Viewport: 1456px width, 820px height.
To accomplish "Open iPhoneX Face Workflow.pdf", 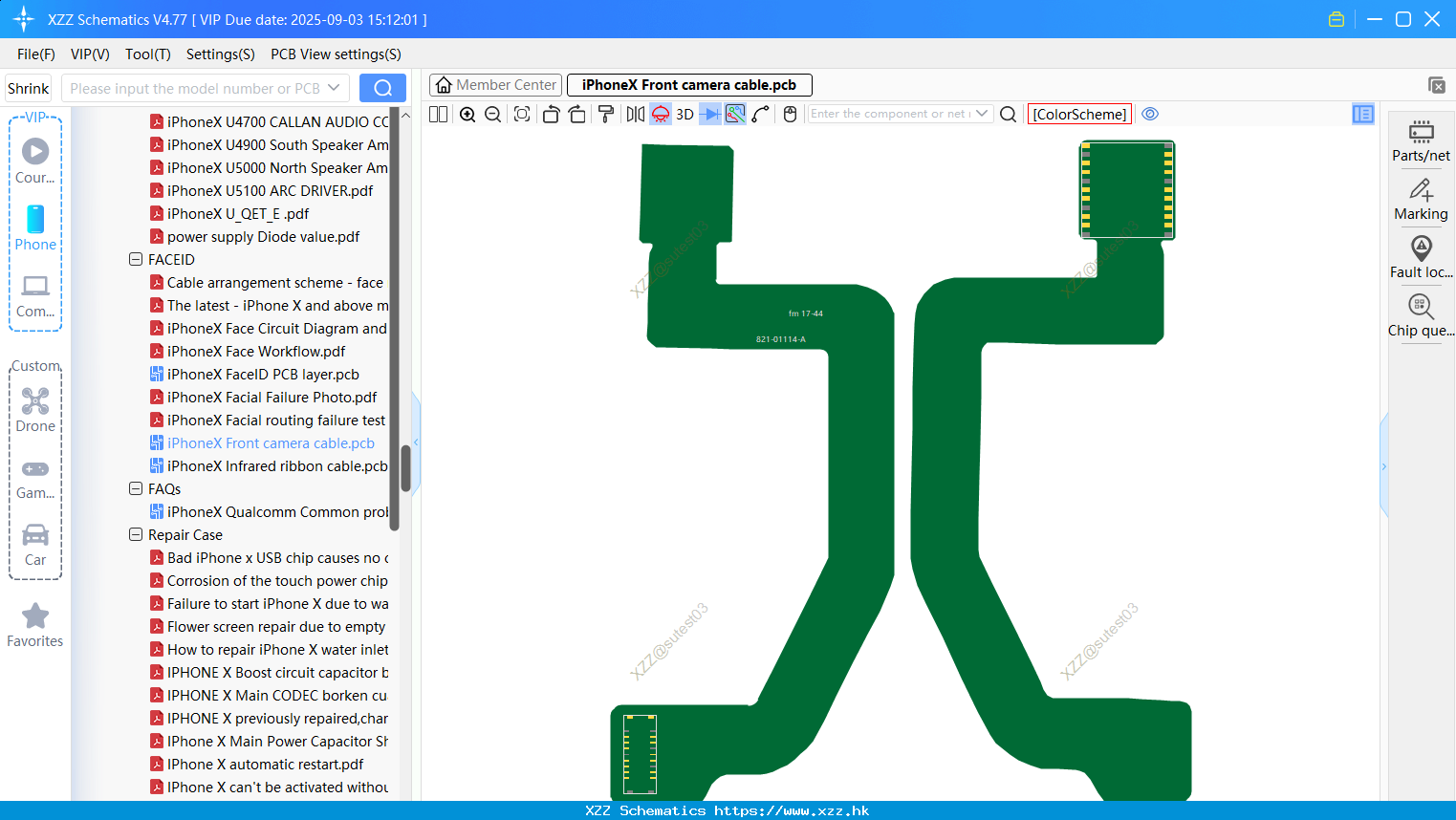I will point(256,352).
